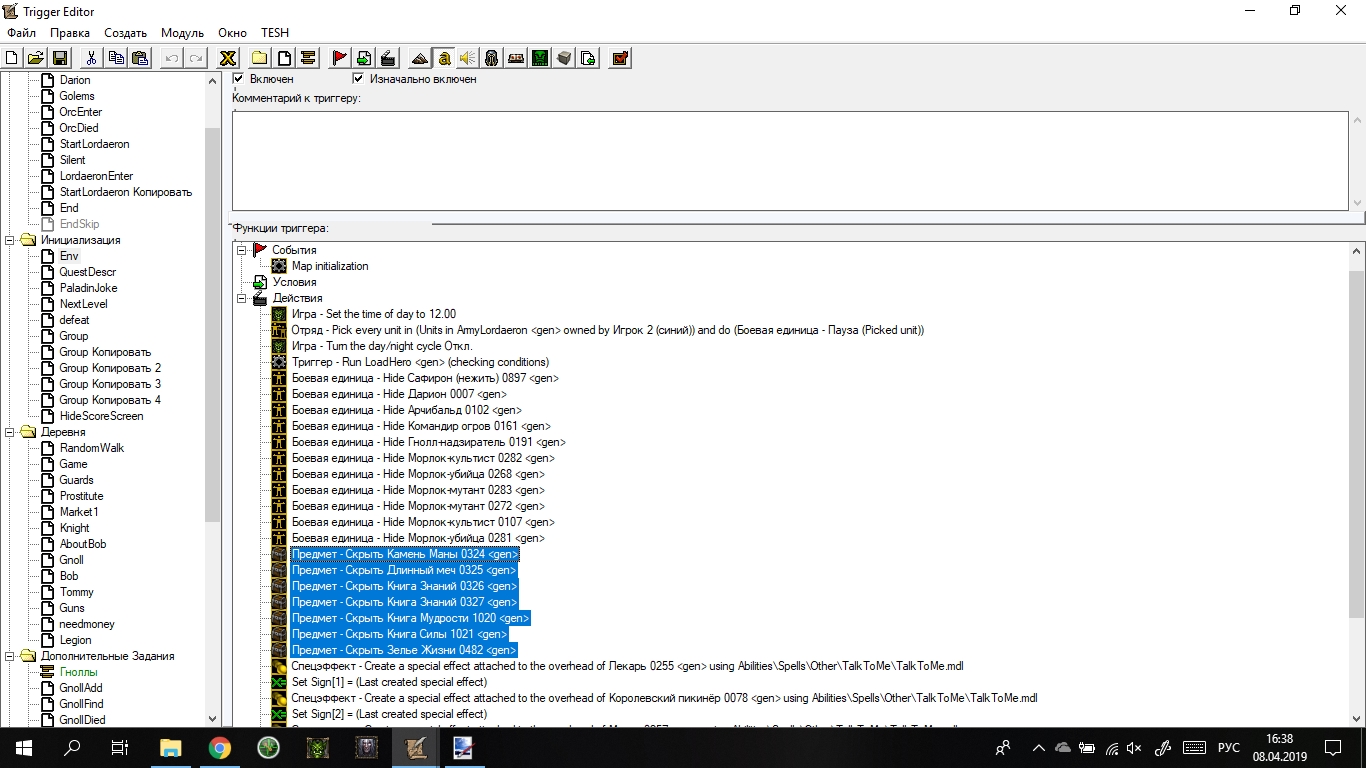The image size is (1366, 768).
Task: Click the Open map folder icon
Action: click(x=35, y=58)
